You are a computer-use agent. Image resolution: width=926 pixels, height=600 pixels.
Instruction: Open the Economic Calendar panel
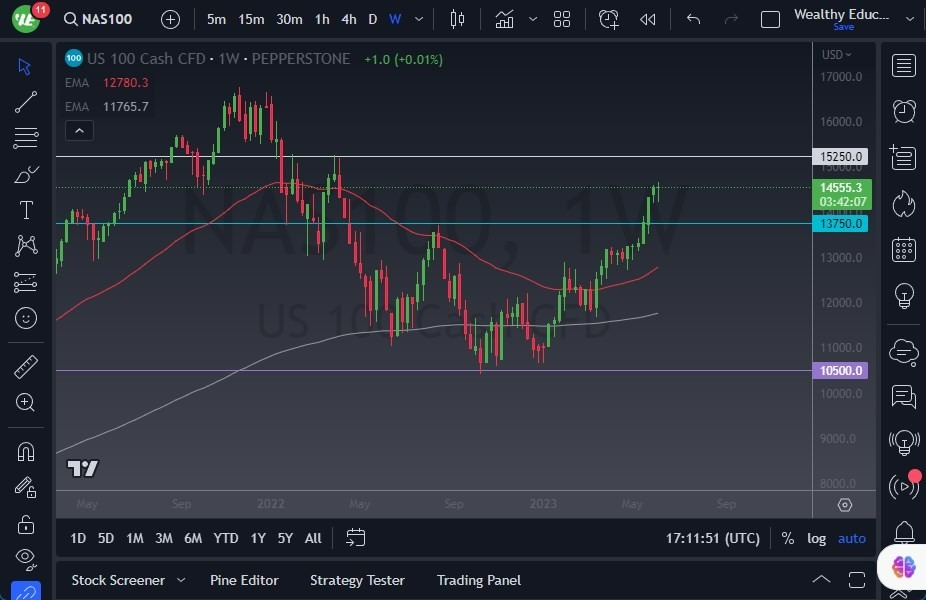(x=903, y=249)
